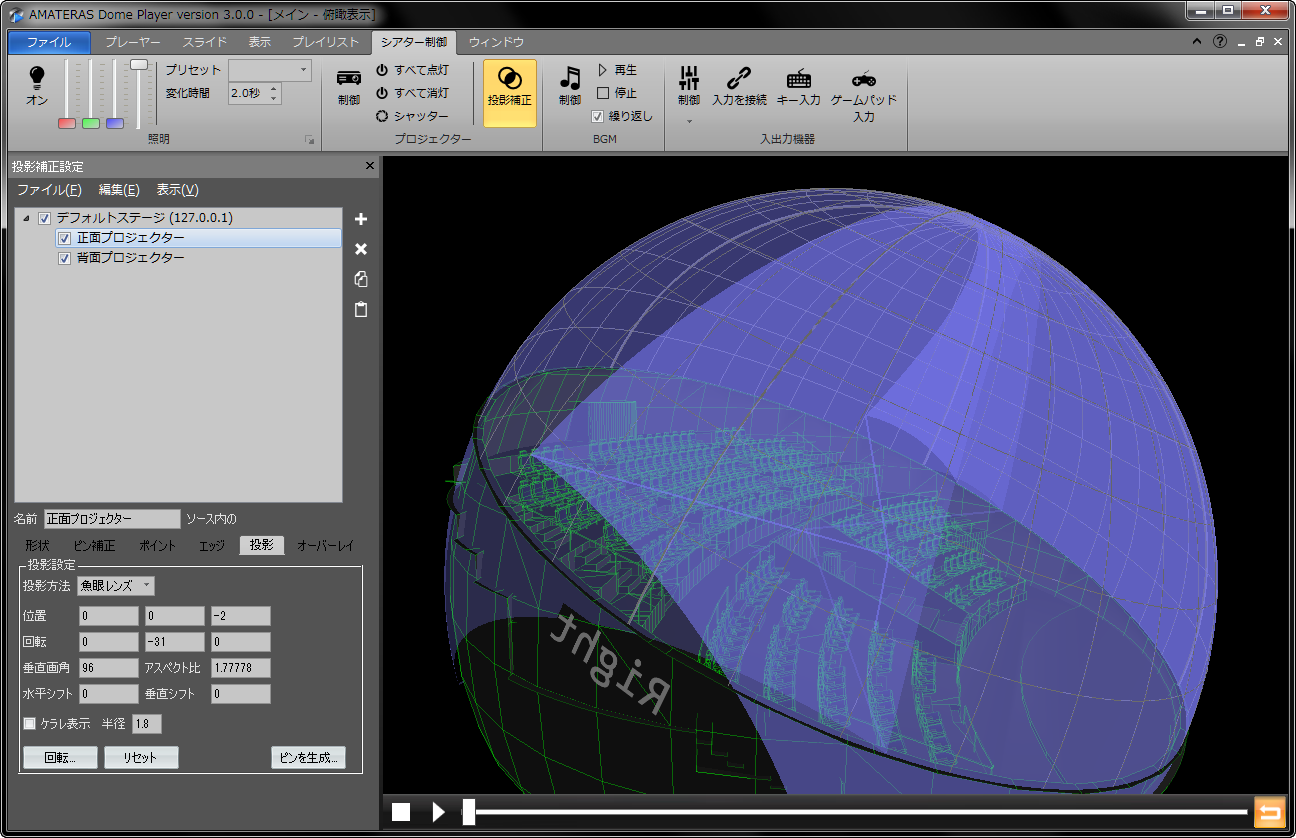Switch to エッジ settings tab
The width and height of the screenshot is (1296, 838).
[212, 546]
